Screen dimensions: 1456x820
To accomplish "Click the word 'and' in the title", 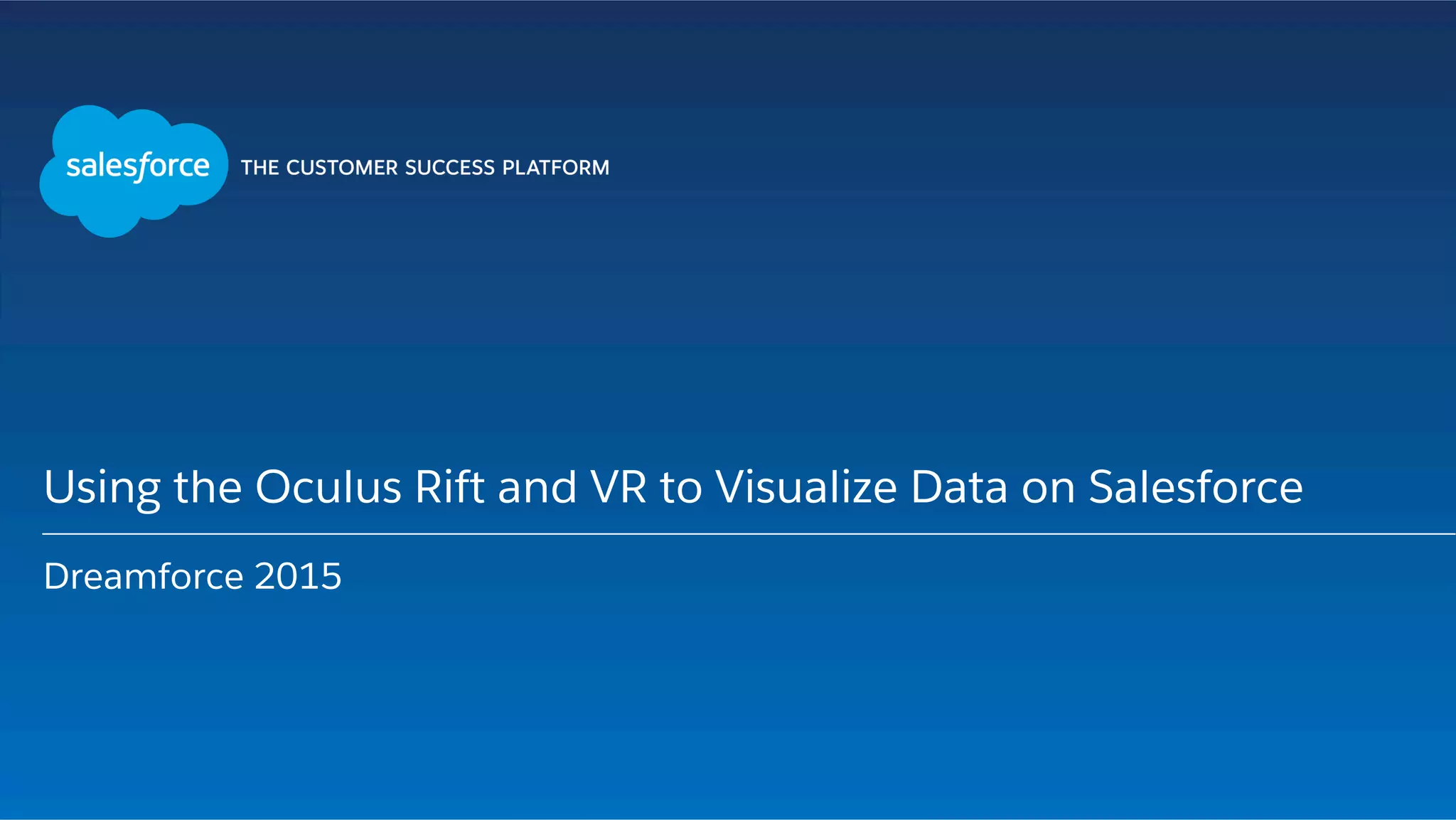I will point(537,487).
